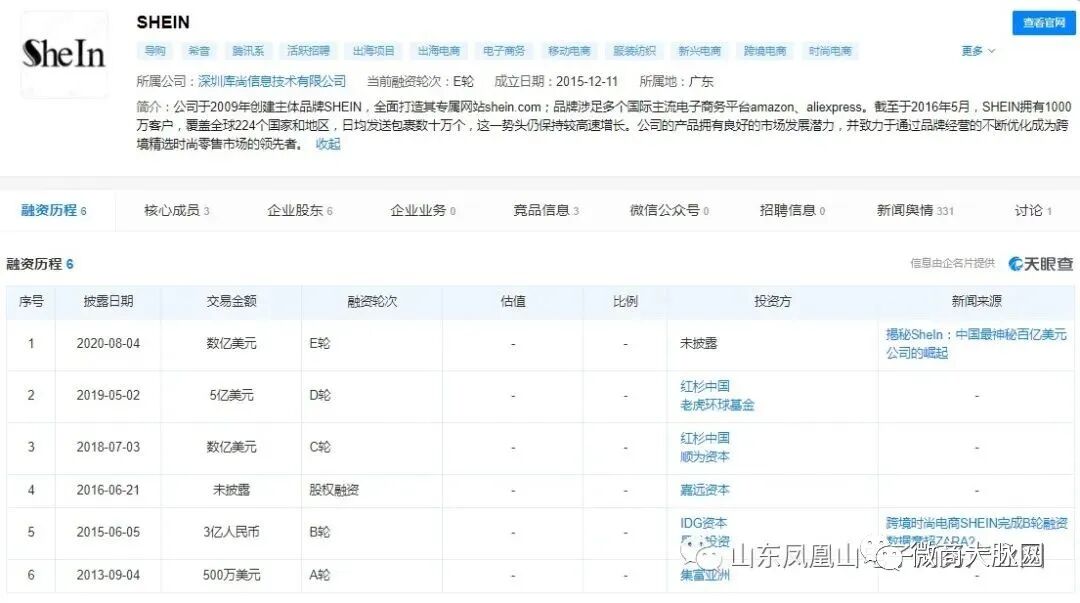Open 深圳库尚信息技术有限公司 company link

[x=272, y=81]
